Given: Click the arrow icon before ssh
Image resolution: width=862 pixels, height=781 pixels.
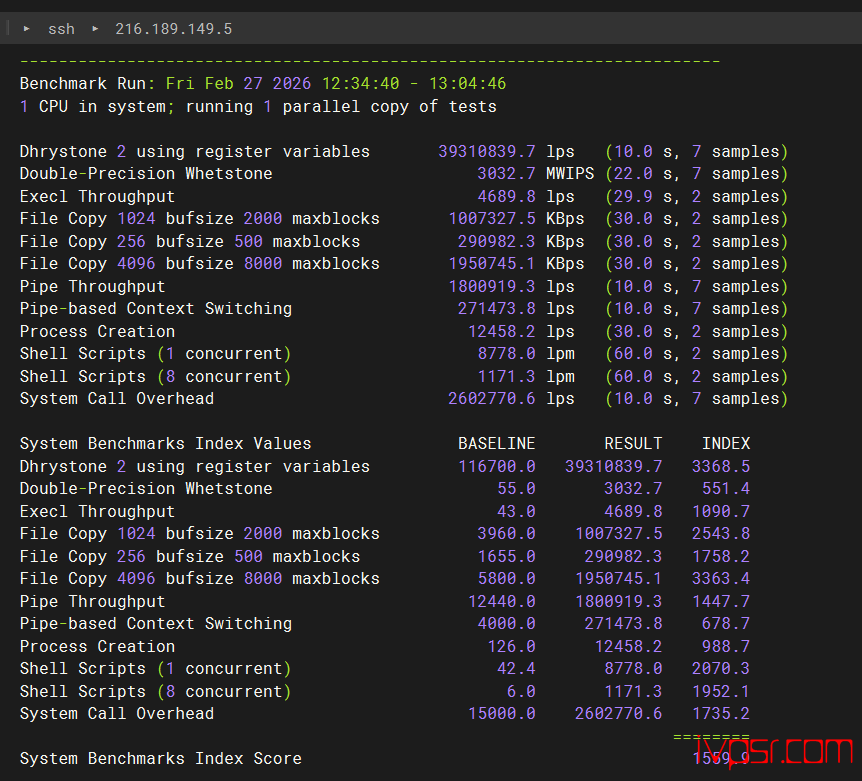Looking at the screenshot, I should [x=27, y=29].
